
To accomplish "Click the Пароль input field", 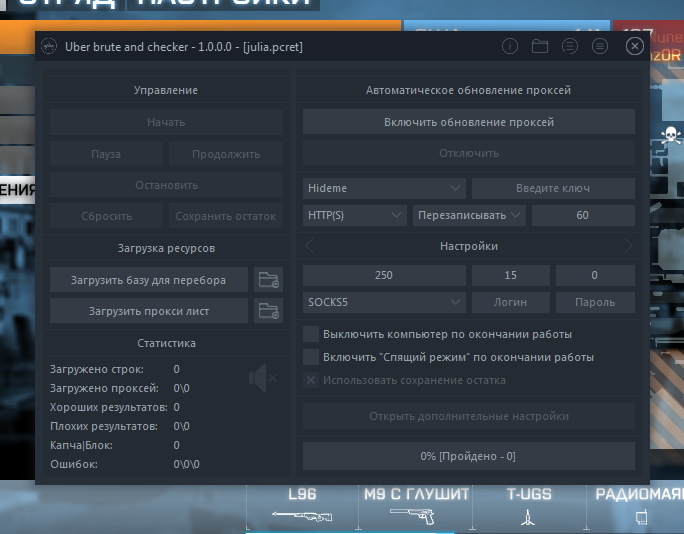I will click(x=595, y=302).
